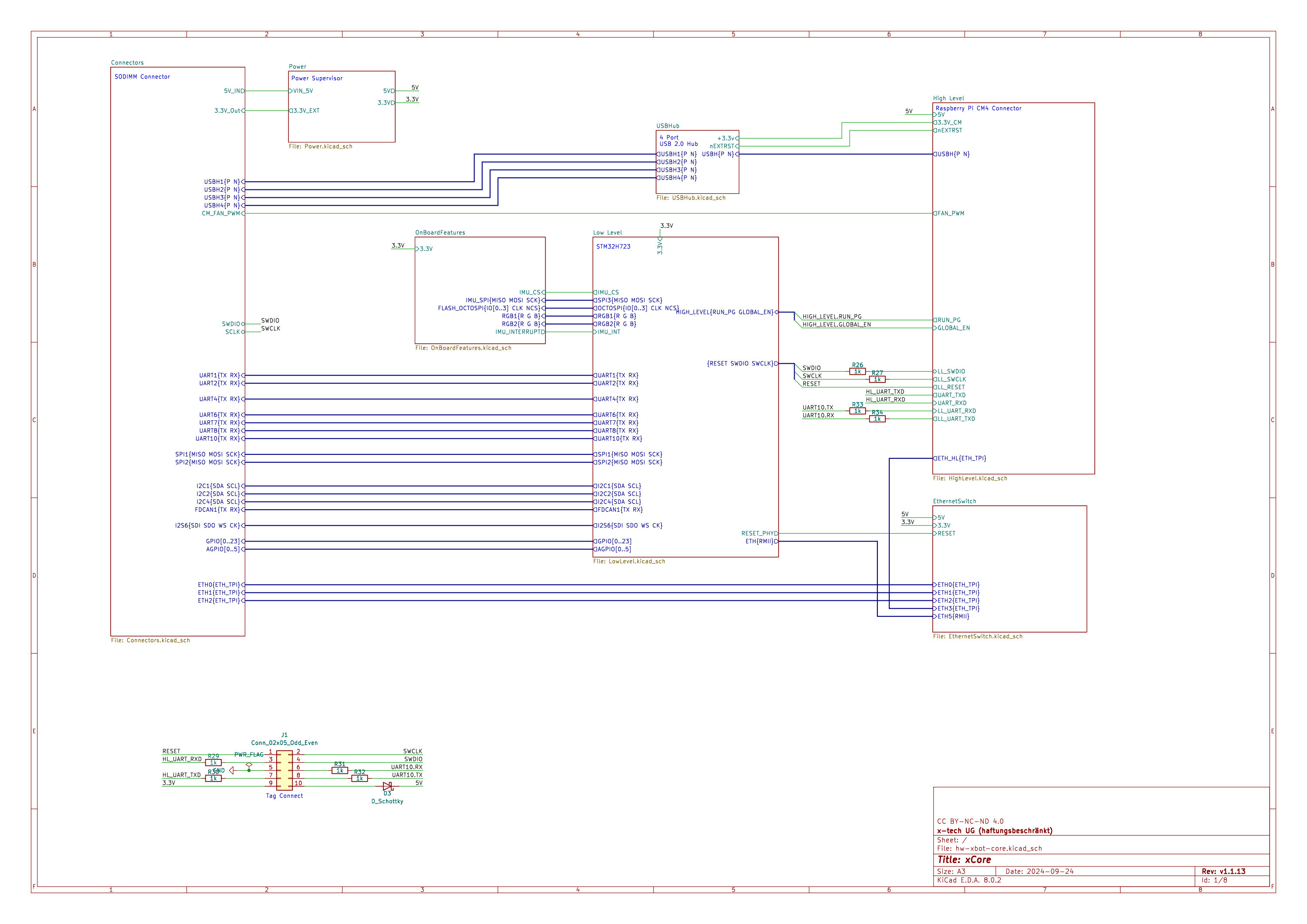Select AGPIO[0..5] pin on Connectors sheet
This screenshot has height=924, width=1307.
pyautogui.click(x=225, y=549)
